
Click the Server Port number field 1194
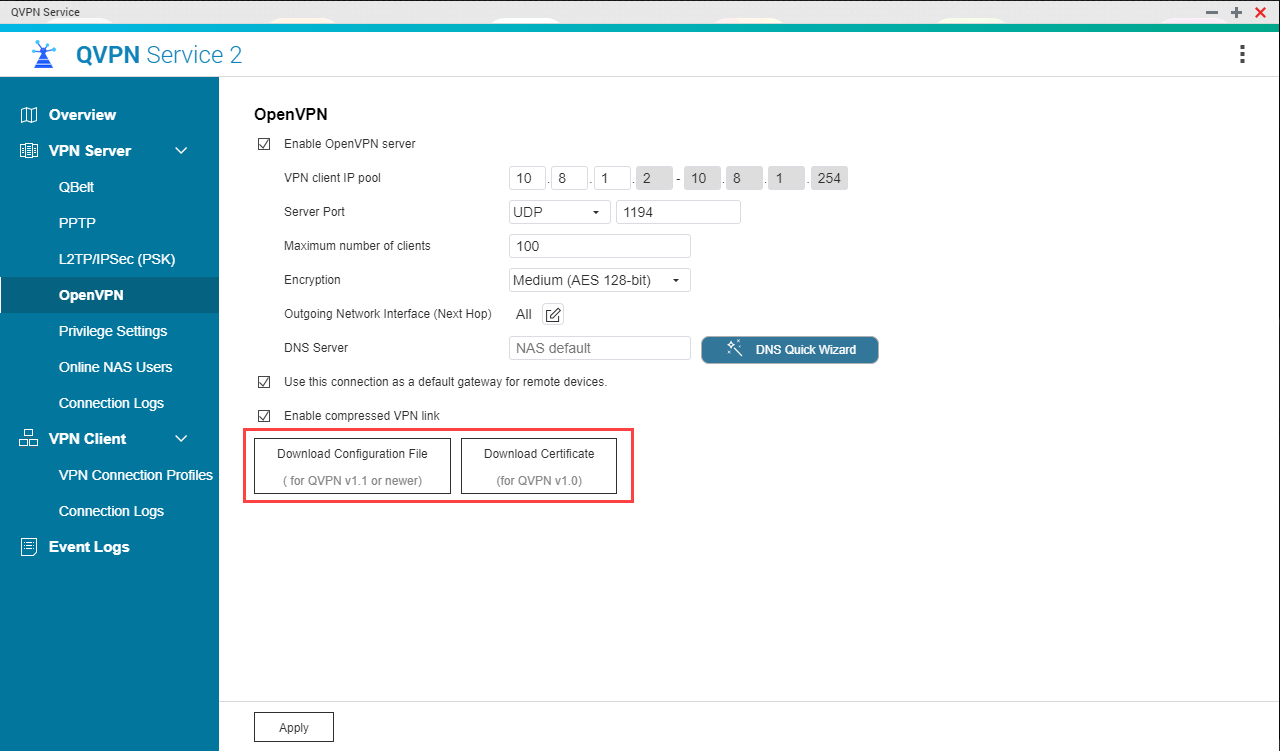pyautogui.click(x=678, y=212)
